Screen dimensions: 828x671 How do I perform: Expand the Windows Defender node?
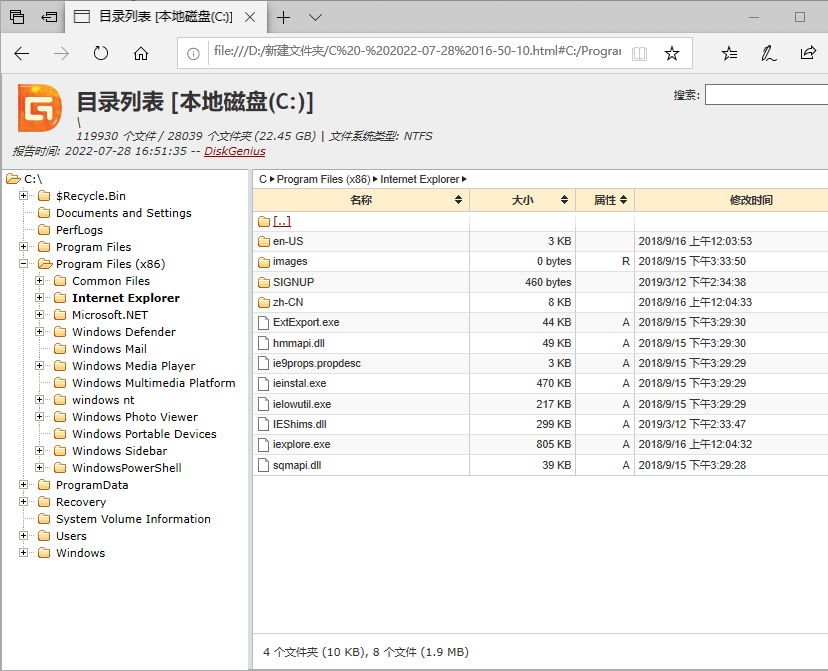pyautogui.click(x=40, y=332)
